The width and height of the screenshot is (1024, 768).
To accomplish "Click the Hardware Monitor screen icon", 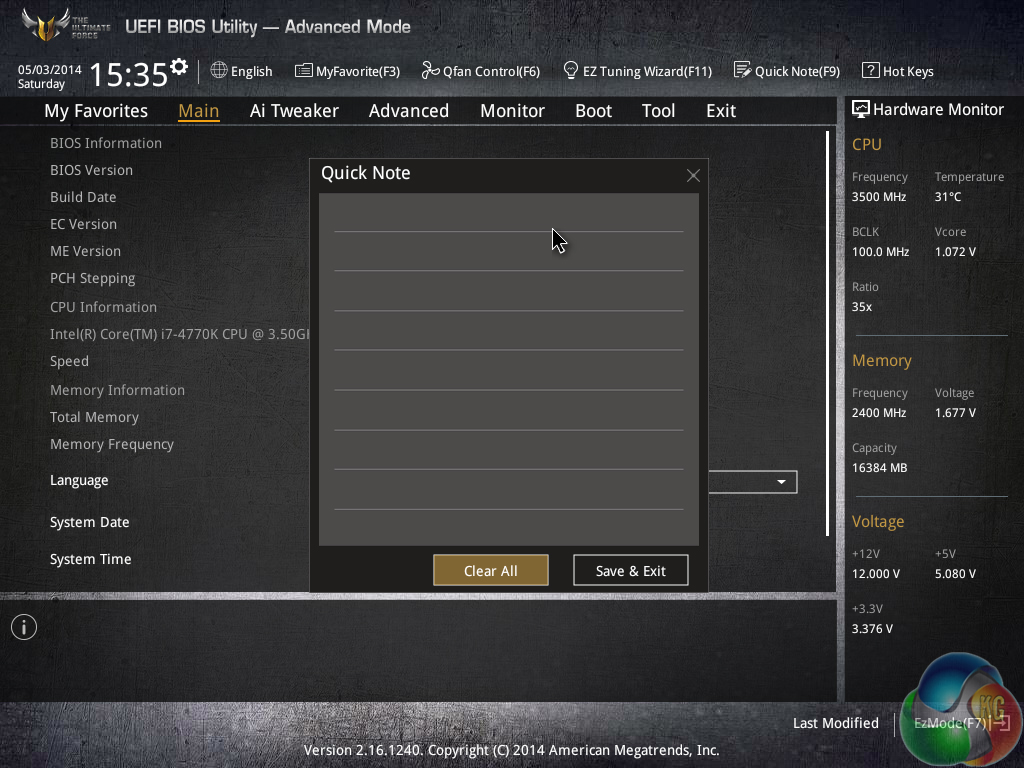I will tap(861, 109).
